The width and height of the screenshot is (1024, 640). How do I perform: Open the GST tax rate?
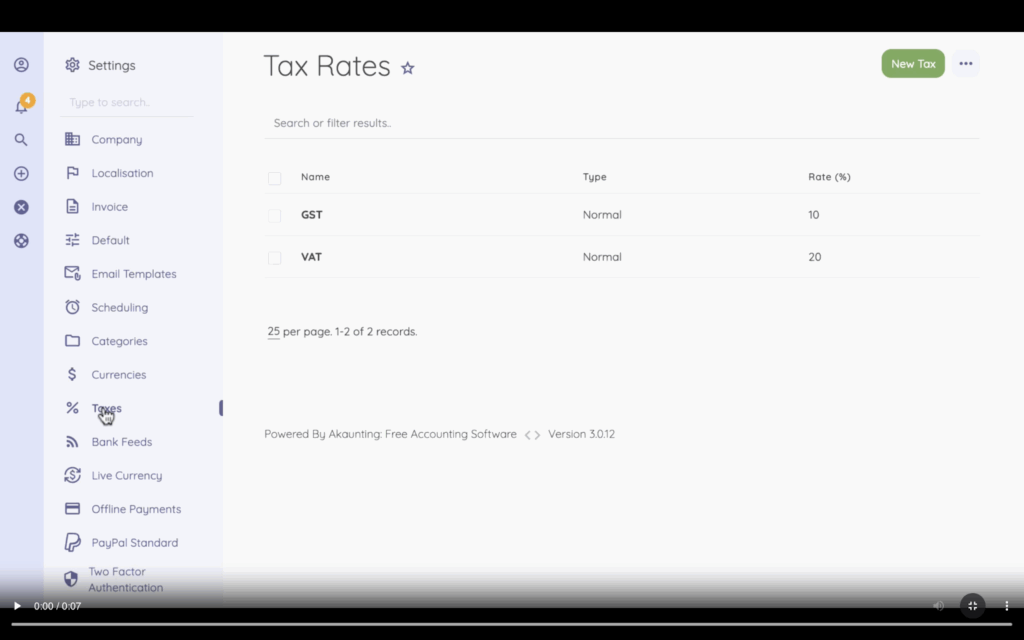pos(312,215)
